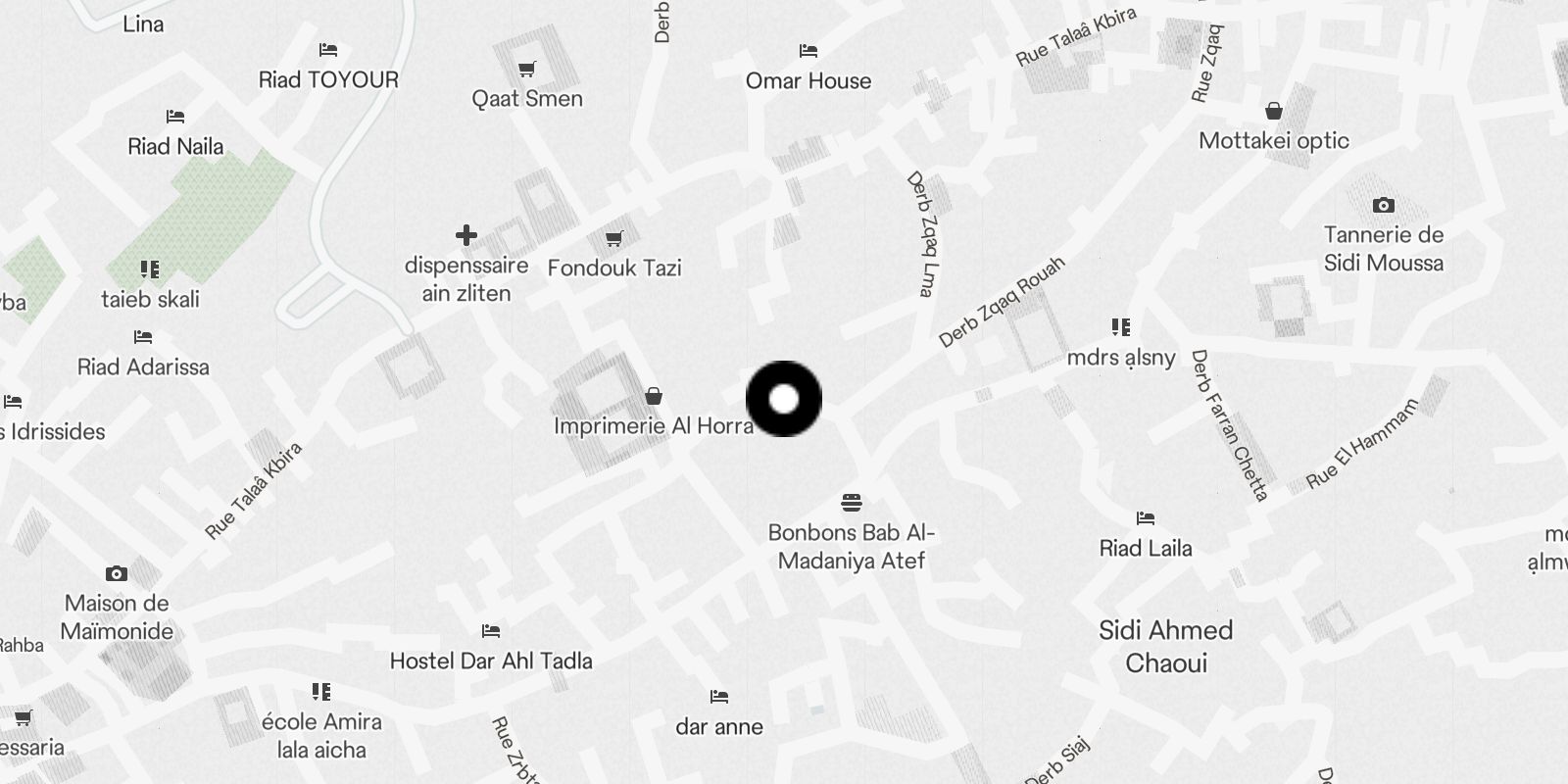Select the mdrs alsny school icon
The image size is (1568, 784).
tap(1121, 327)
